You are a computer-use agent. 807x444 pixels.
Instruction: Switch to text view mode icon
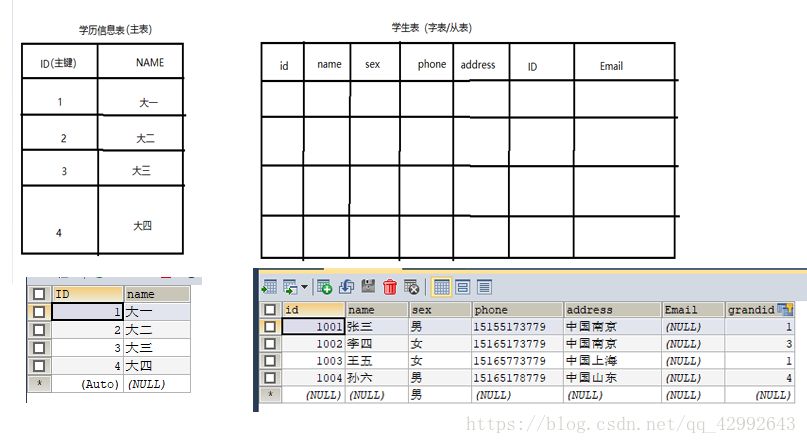(484, 287)
